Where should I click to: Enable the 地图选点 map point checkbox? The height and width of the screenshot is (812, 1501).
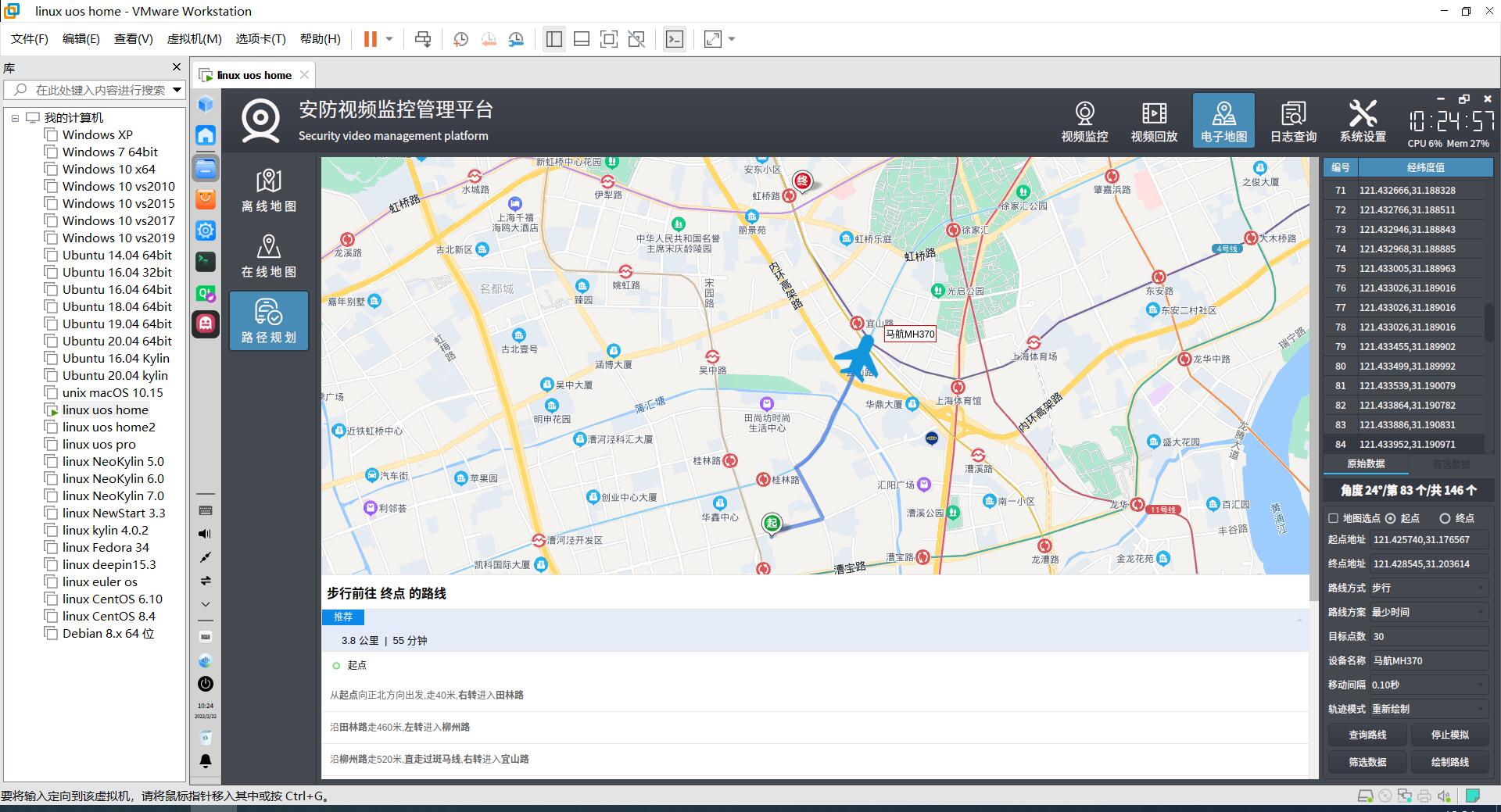(1334, 518)
